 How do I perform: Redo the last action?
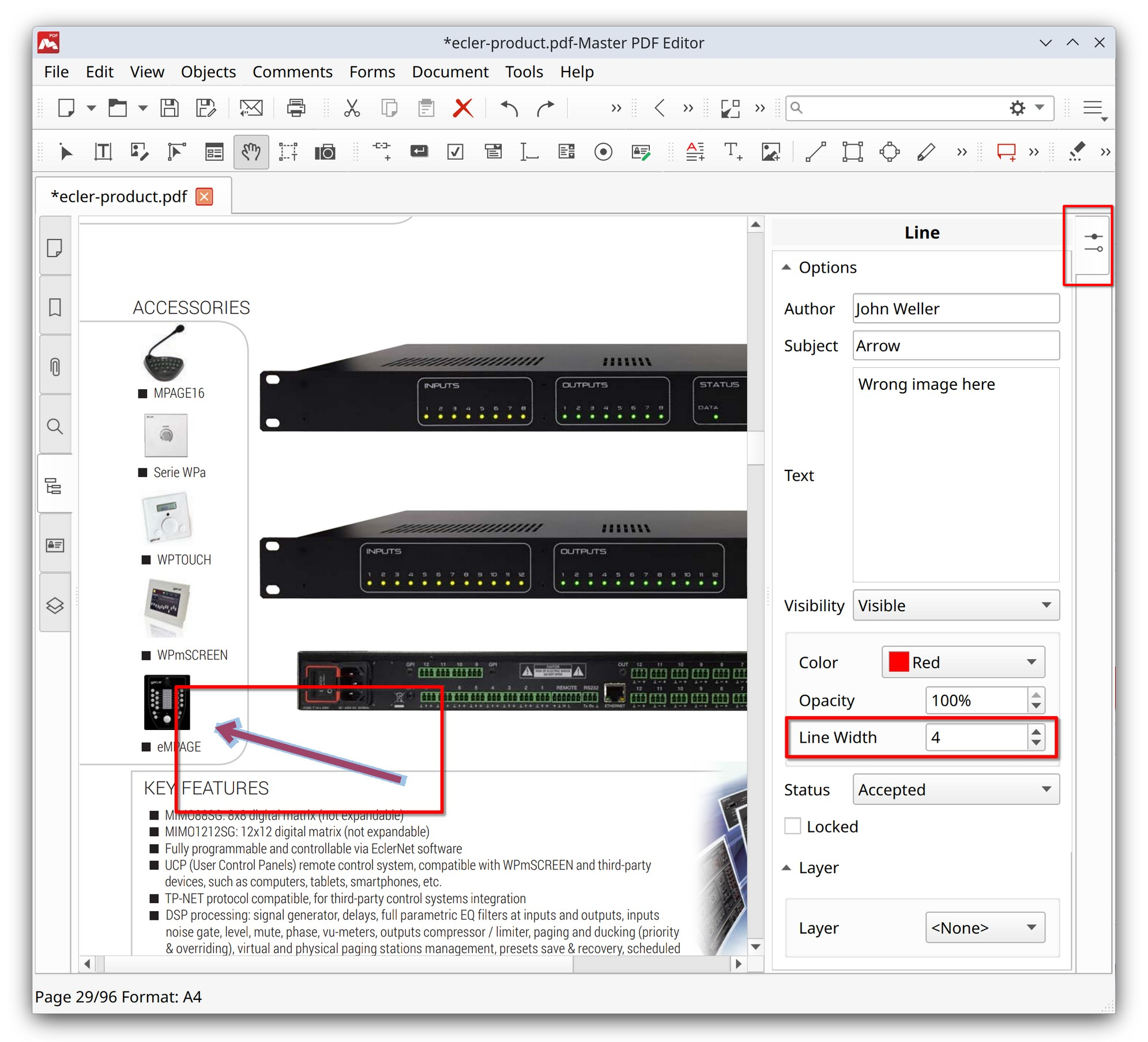pos(545,108)
